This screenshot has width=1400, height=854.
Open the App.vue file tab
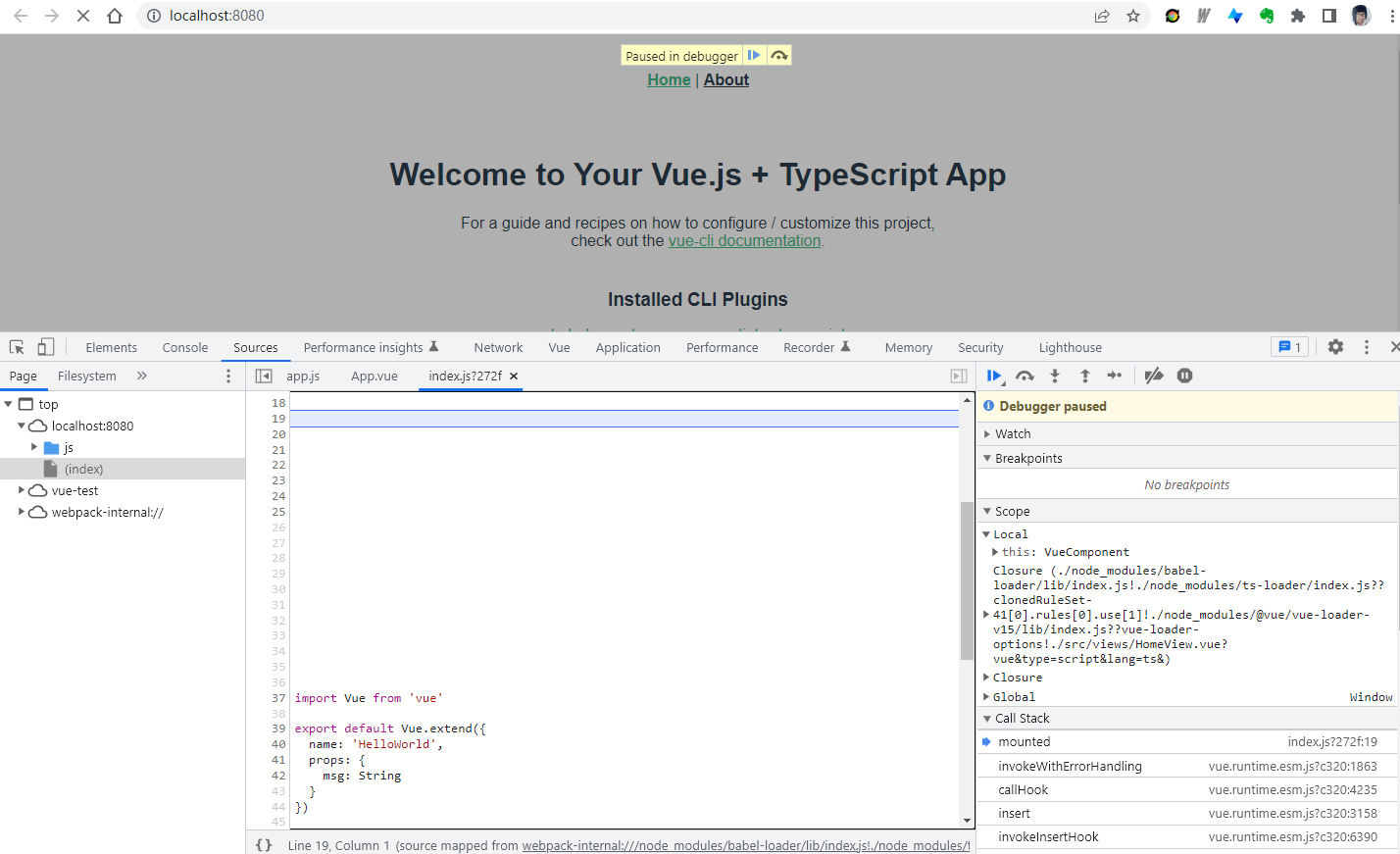point(375,376)
